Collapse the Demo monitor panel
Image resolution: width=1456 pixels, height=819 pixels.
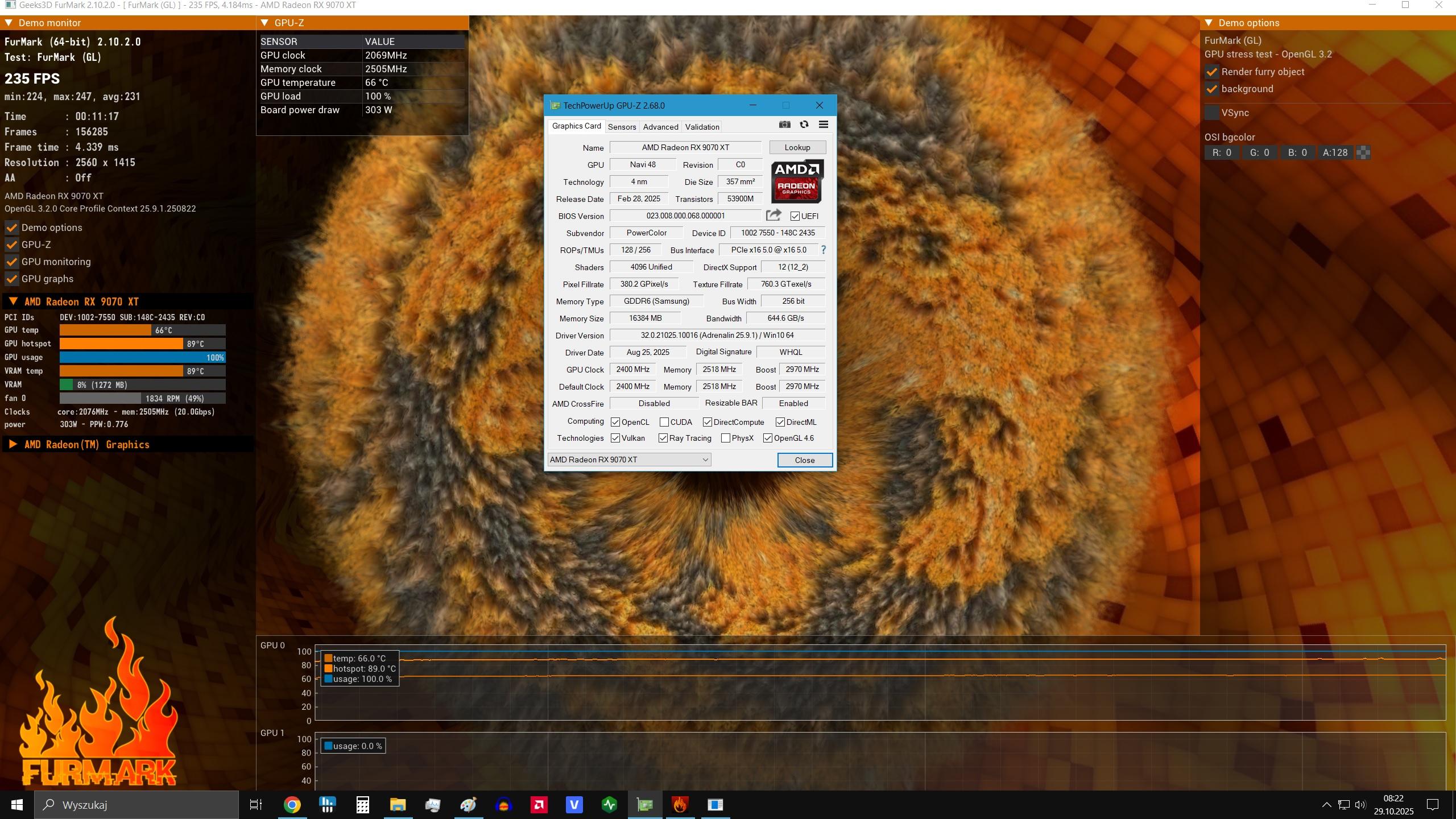click(9, 23)
